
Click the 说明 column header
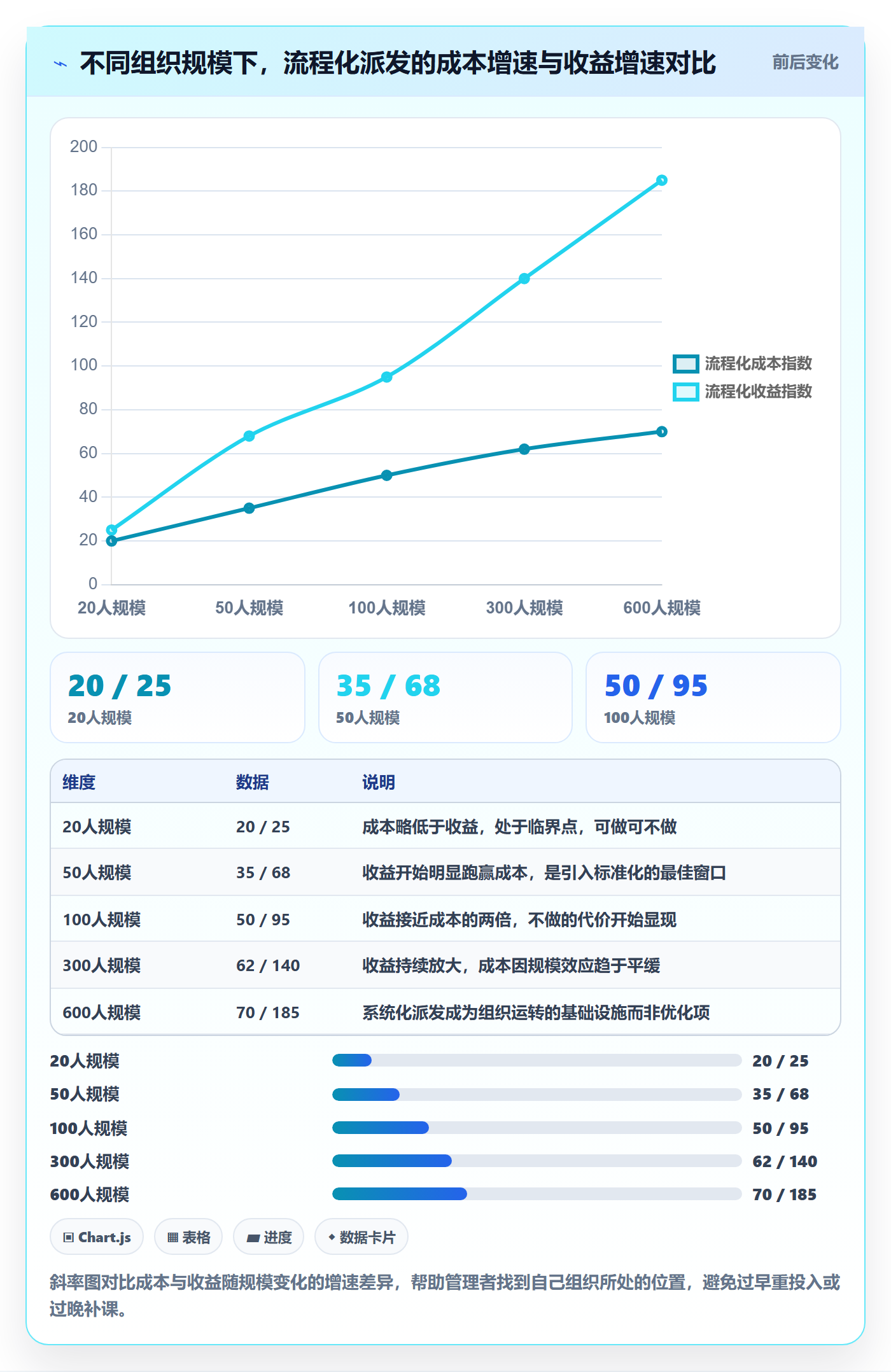coord(379,782)
